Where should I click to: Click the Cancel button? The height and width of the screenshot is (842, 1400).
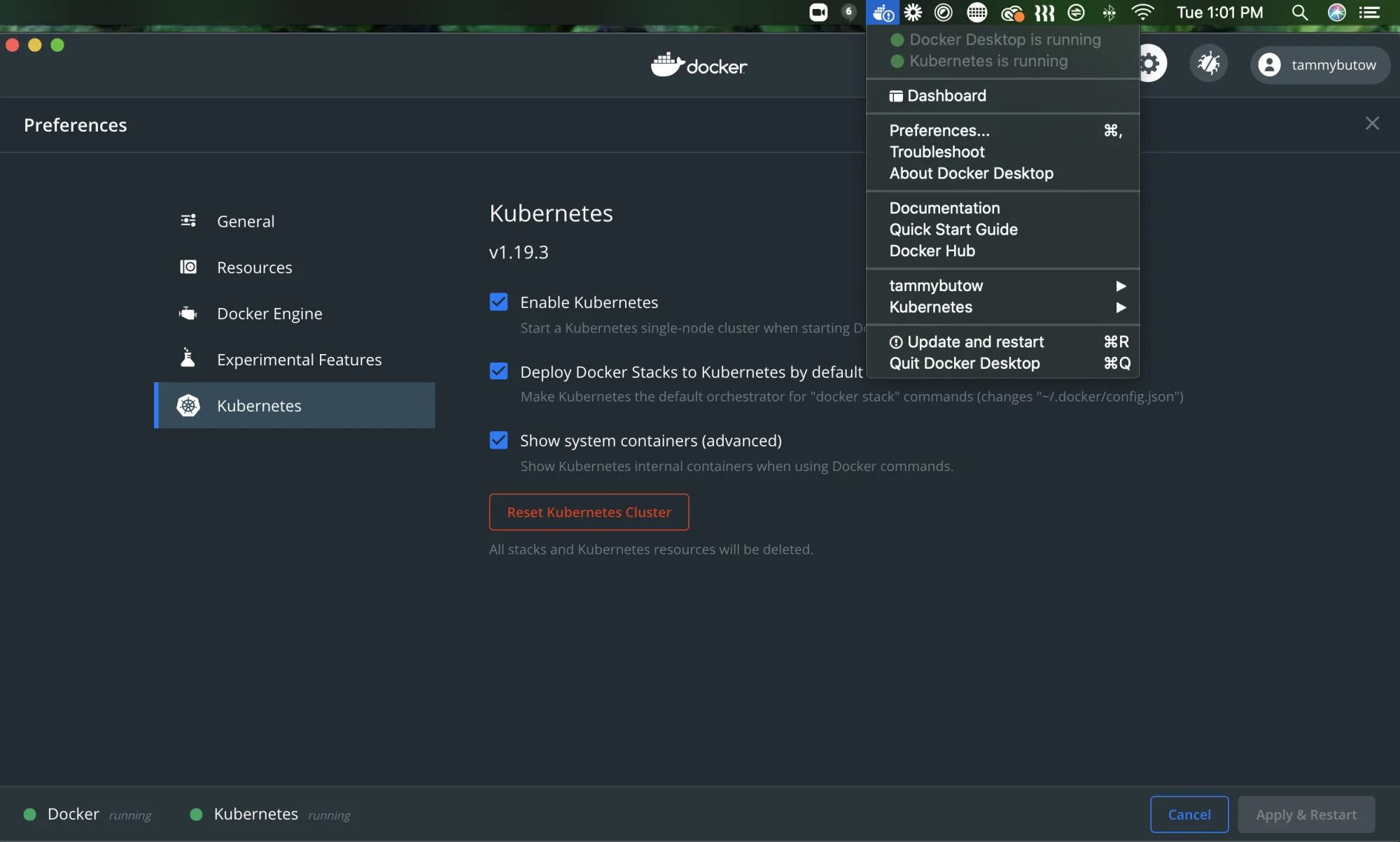[x=1189, y=814]
